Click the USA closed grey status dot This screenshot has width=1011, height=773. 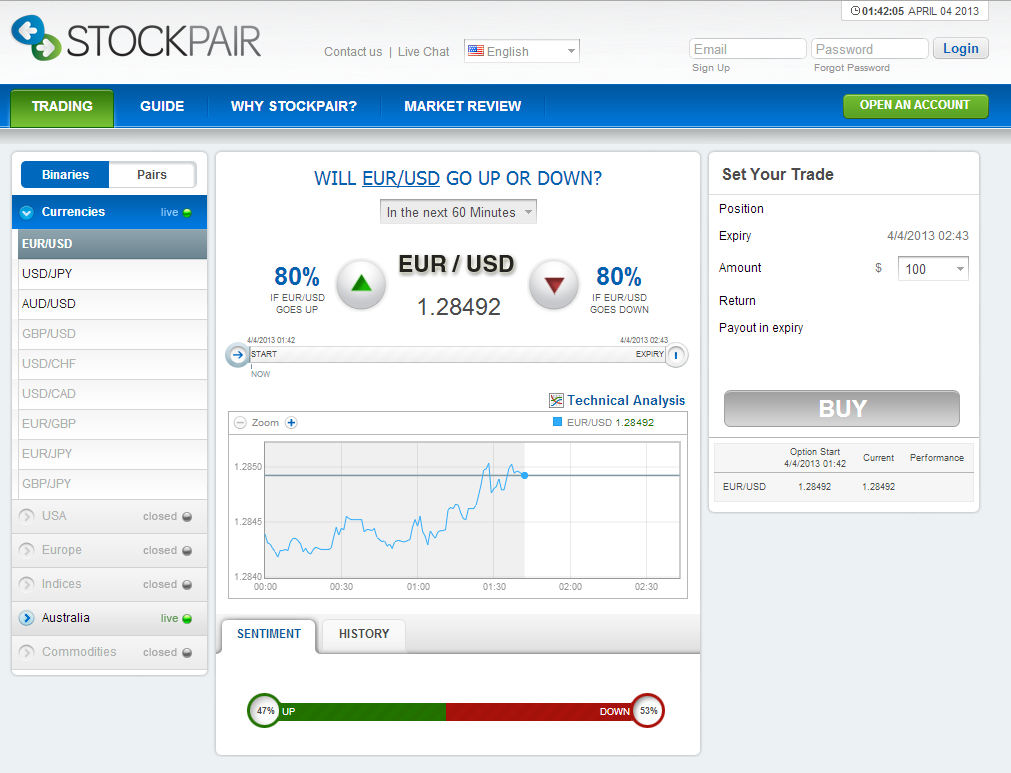[x=187, y=516]
